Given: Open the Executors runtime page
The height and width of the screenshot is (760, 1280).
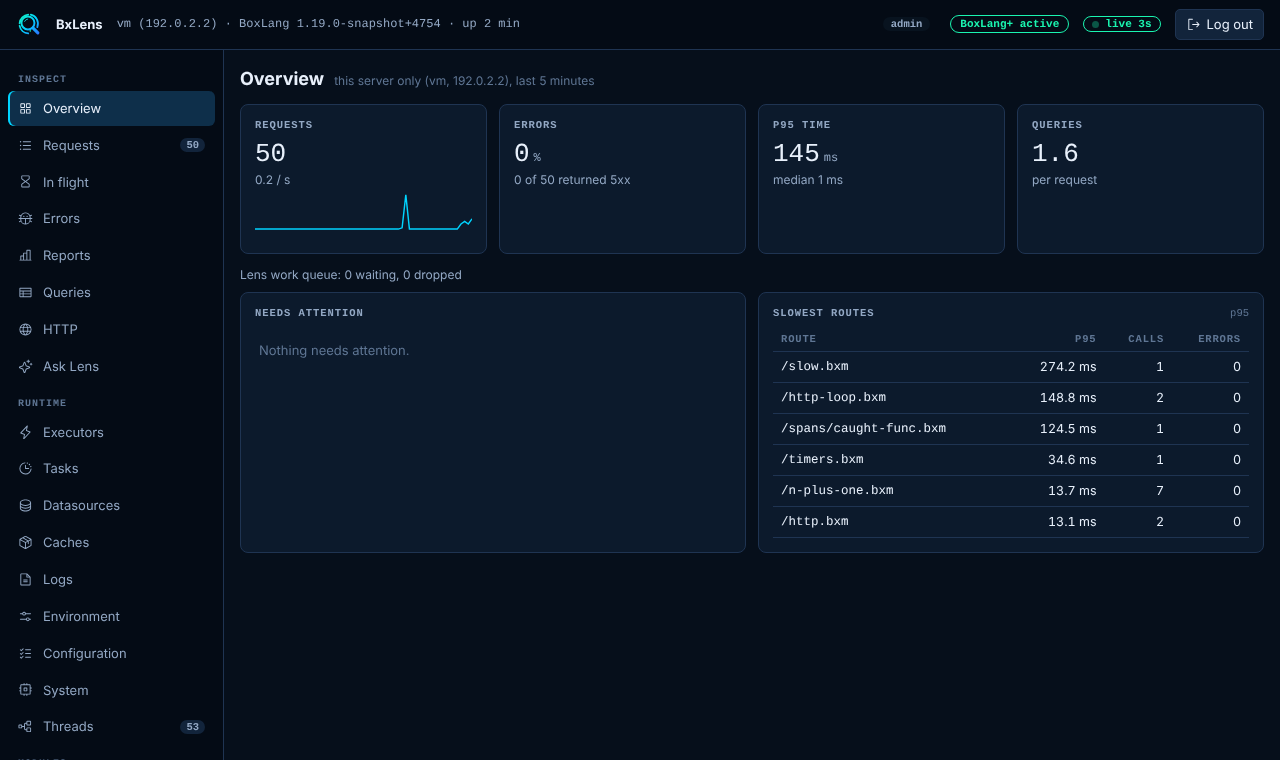Looking at the screenshot, I should tap(111, 432).
